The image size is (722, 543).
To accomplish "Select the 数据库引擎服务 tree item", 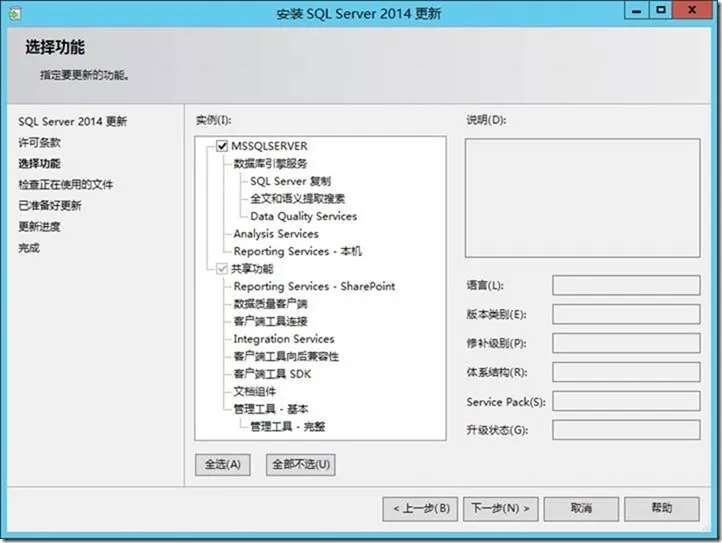I will 270,163.
